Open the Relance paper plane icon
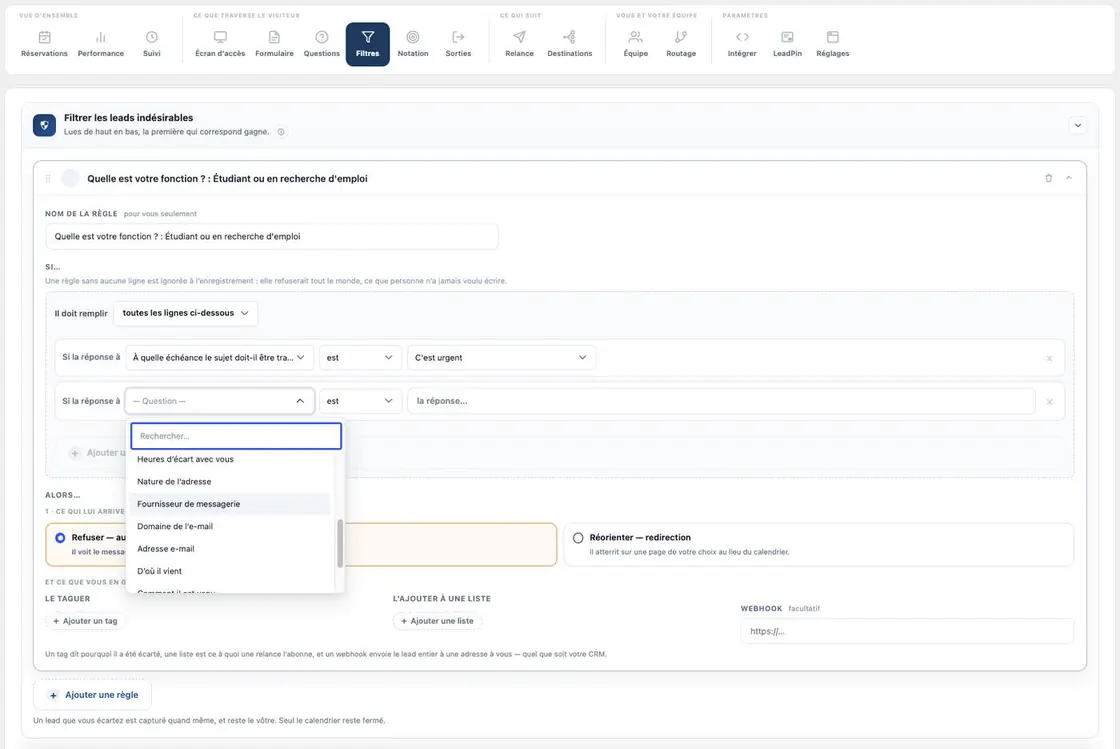This screenshot has height=749, width=1120. pyautogui.click(x=519, y=37)
